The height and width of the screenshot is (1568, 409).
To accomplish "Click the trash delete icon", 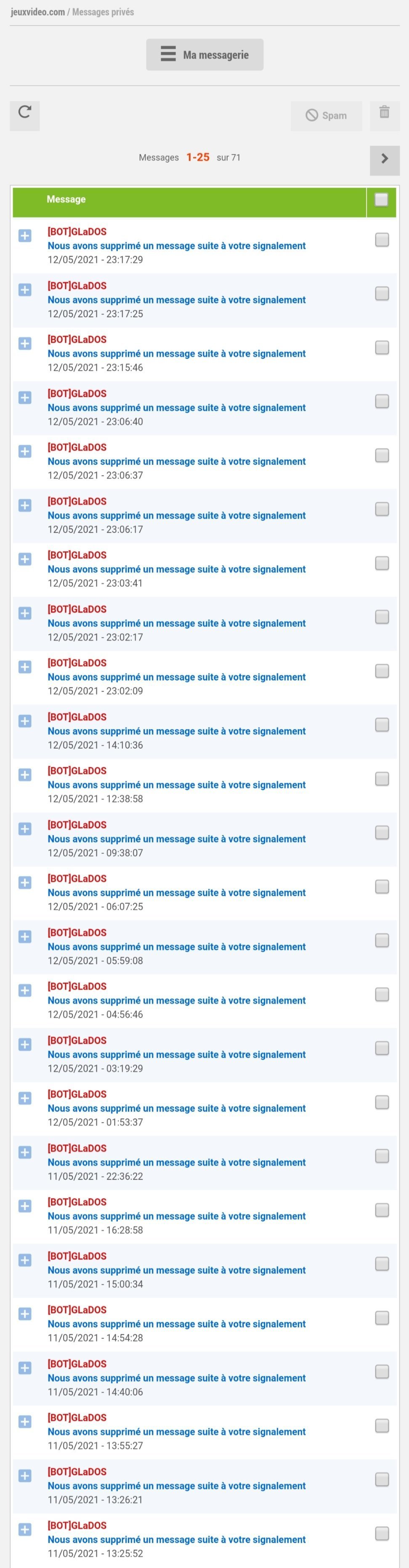I will coord(385,115).
